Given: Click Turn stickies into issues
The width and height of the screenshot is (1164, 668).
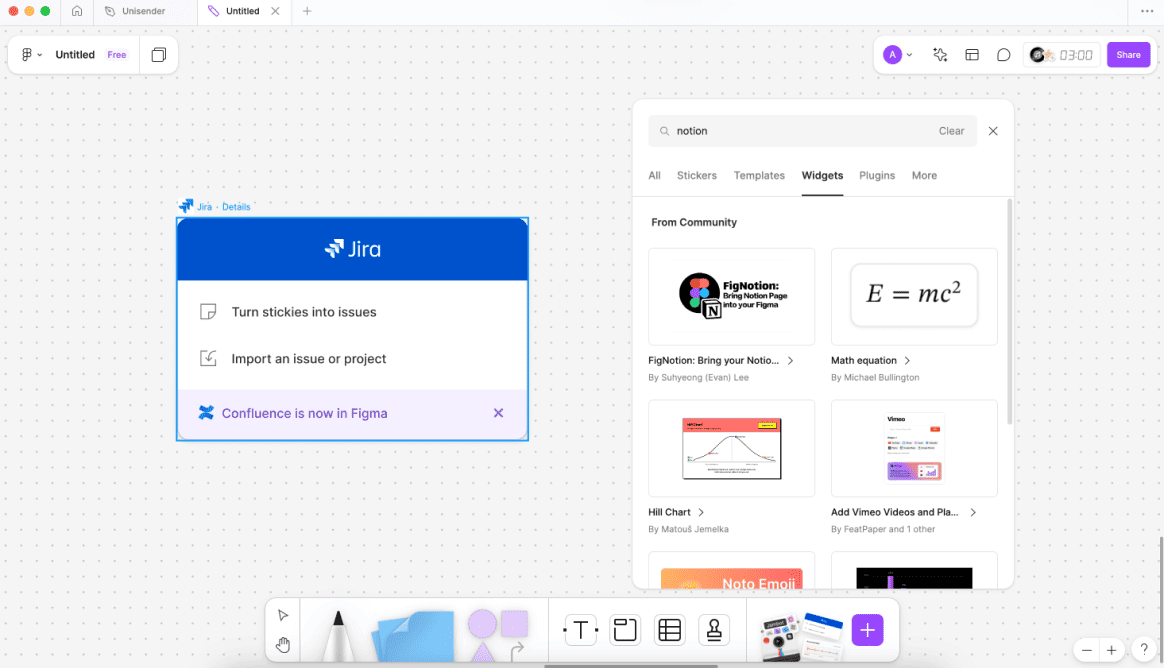Looking at the screenshot, I should (304, 312).
